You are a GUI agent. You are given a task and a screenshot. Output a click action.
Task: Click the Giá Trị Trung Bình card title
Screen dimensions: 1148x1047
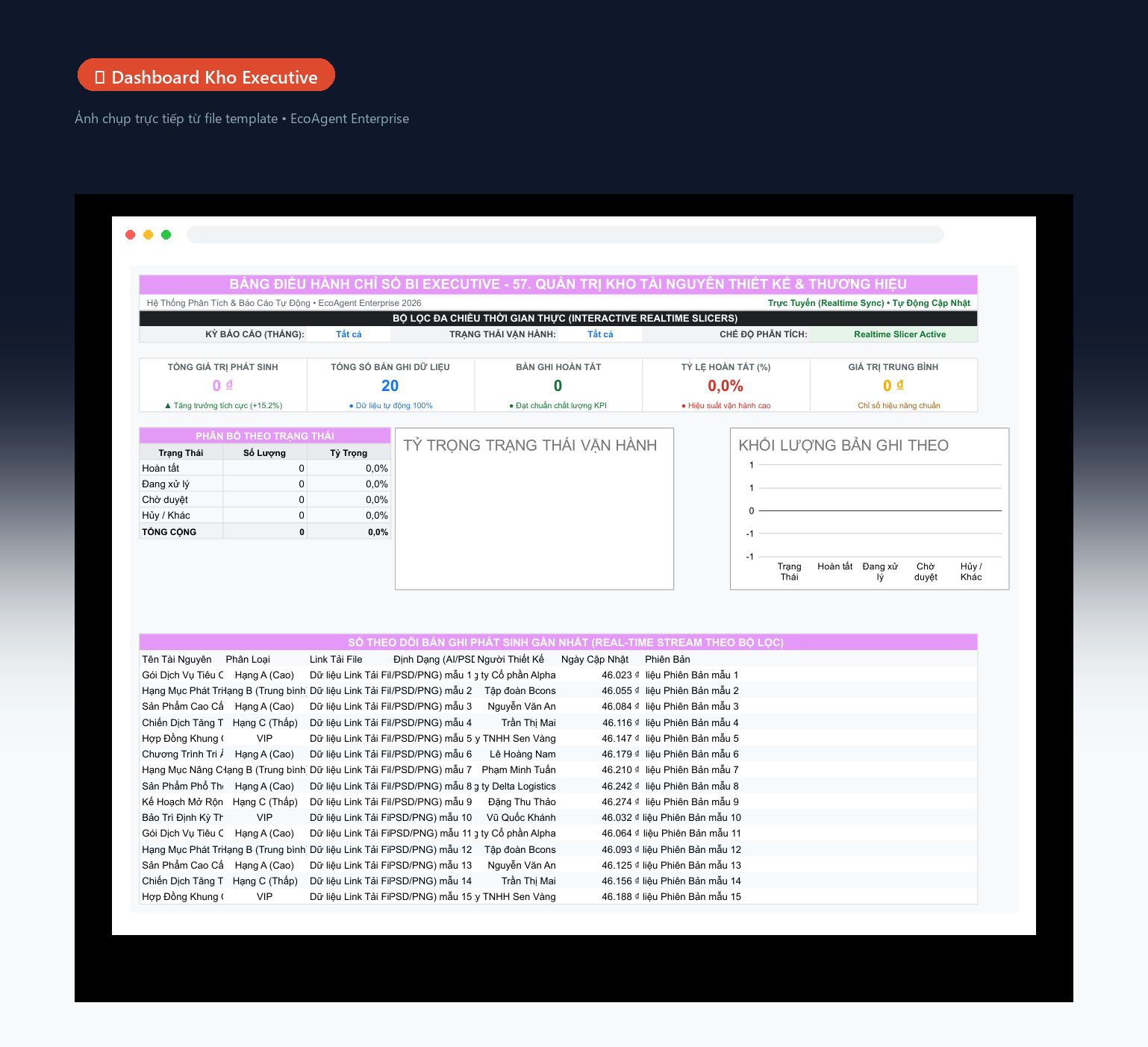893,367
